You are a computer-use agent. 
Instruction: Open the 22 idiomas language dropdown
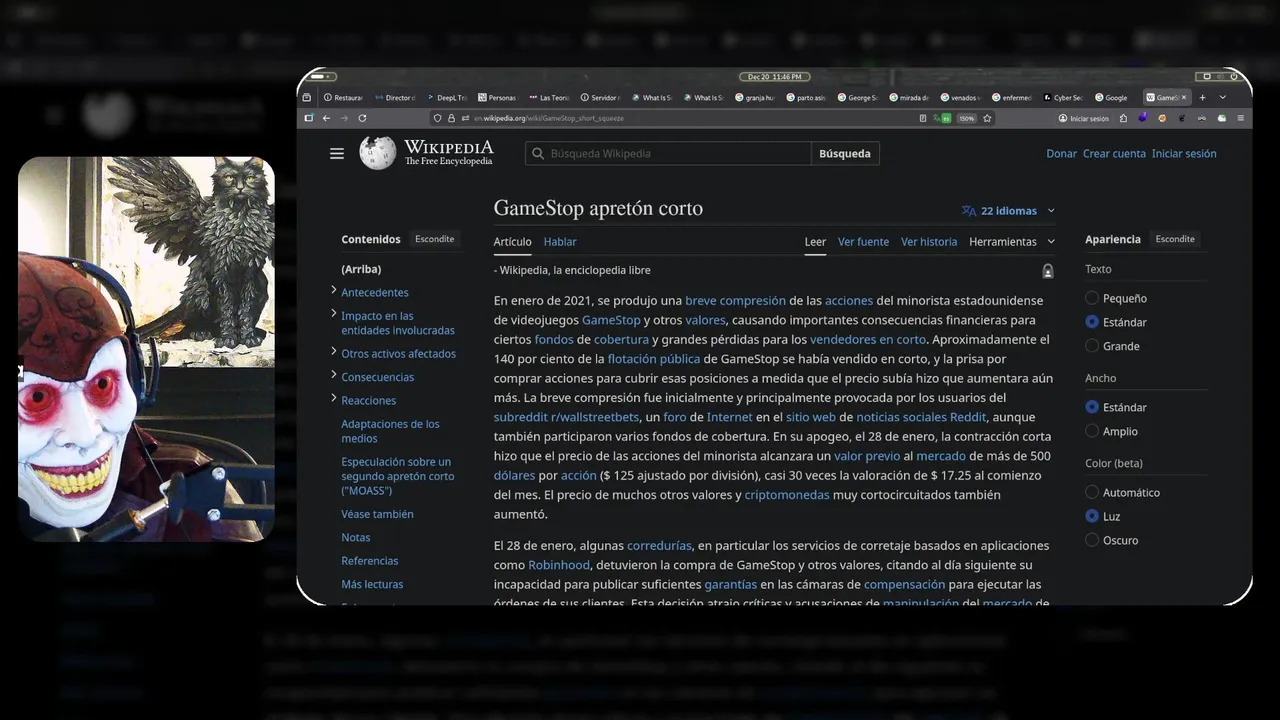coord(1008,211)
